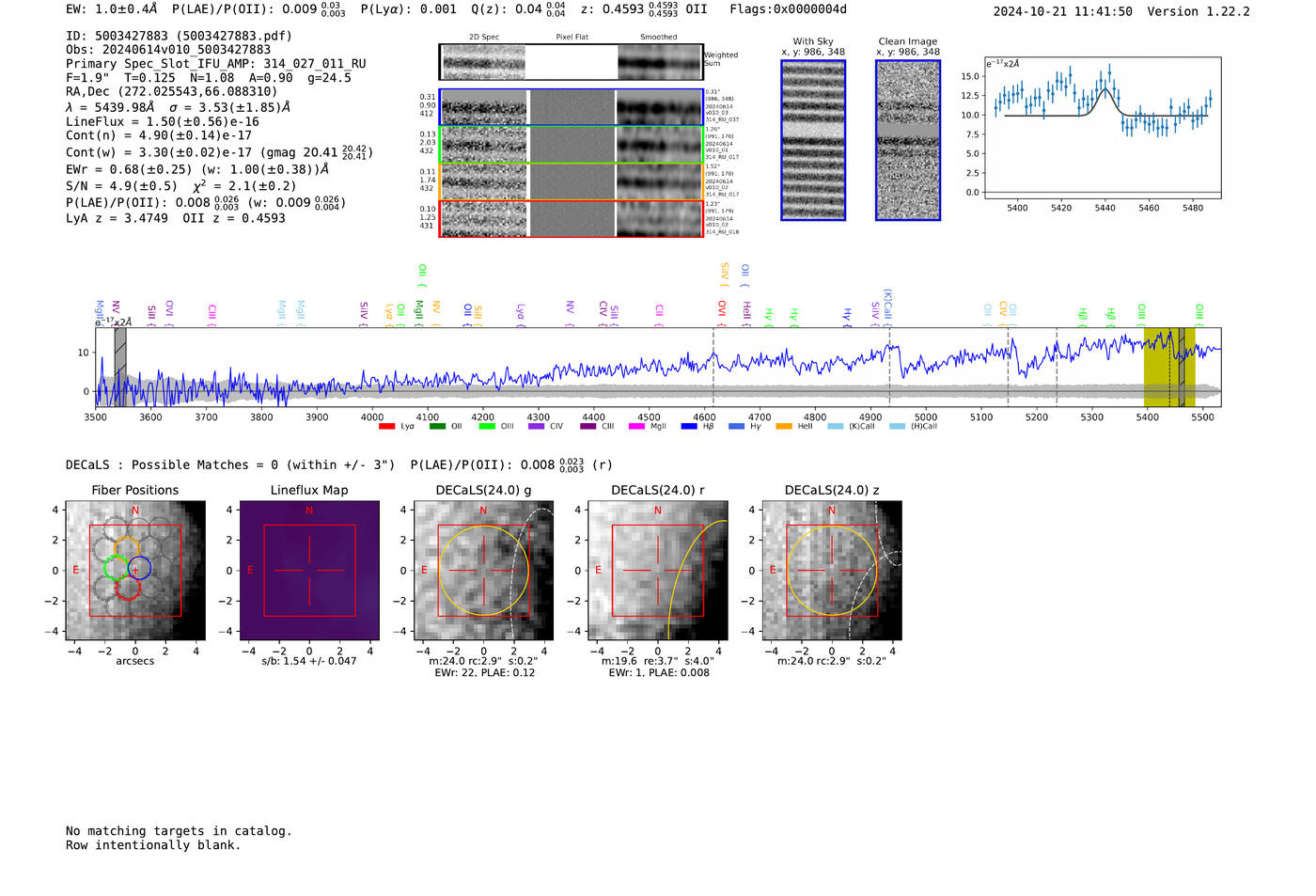Open the DECaLS(24.0) z image
Viewport: 1316px width, 896px height.
[x=832, y=571]
